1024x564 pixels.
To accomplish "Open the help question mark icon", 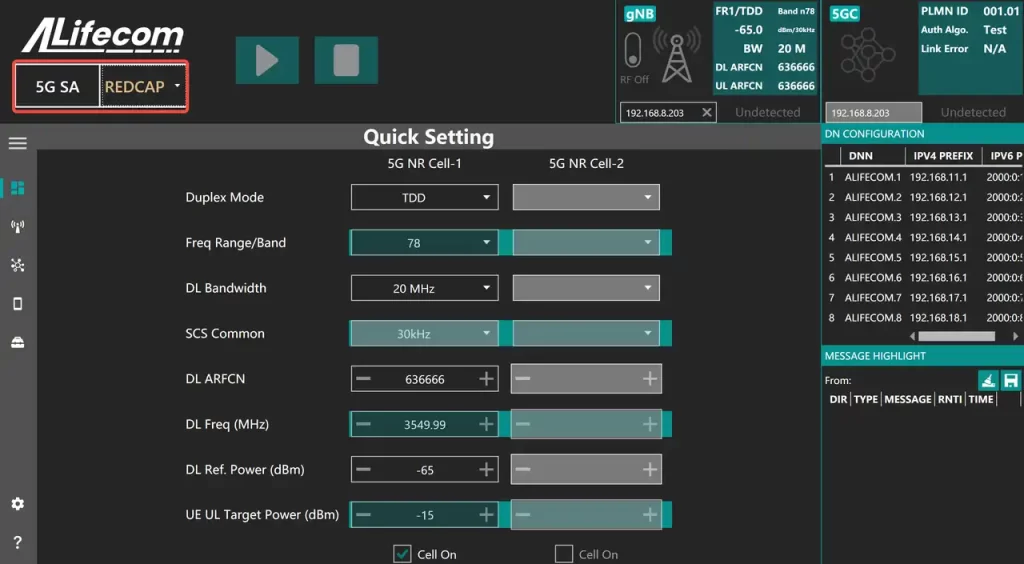I will click(x=17, y=543).
